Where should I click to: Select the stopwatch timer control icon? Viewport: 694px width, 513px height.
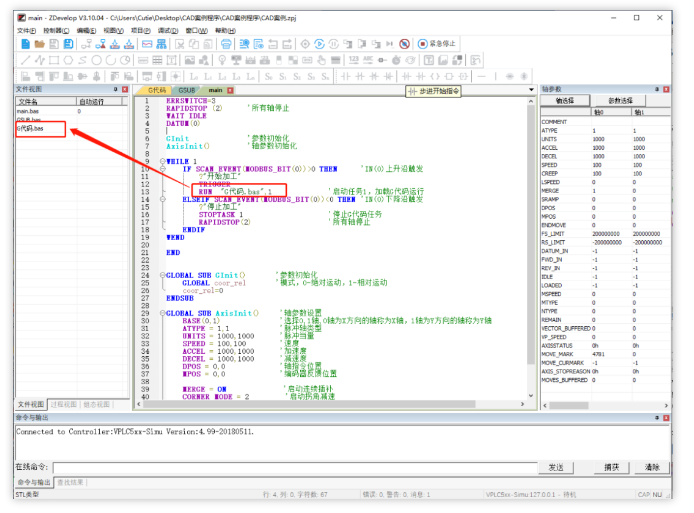(x=396, y=60)
